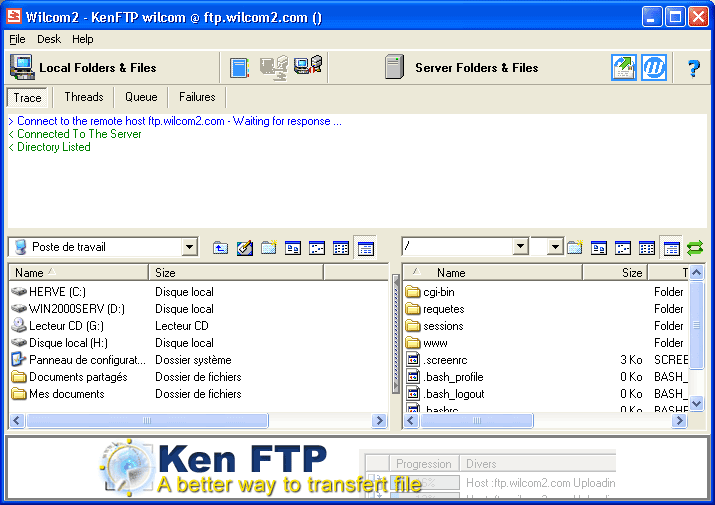Image resolution: width=715 pixels, height=505 pixels.
Task: Create a new folder on the server
Action: tap(575, 247)
